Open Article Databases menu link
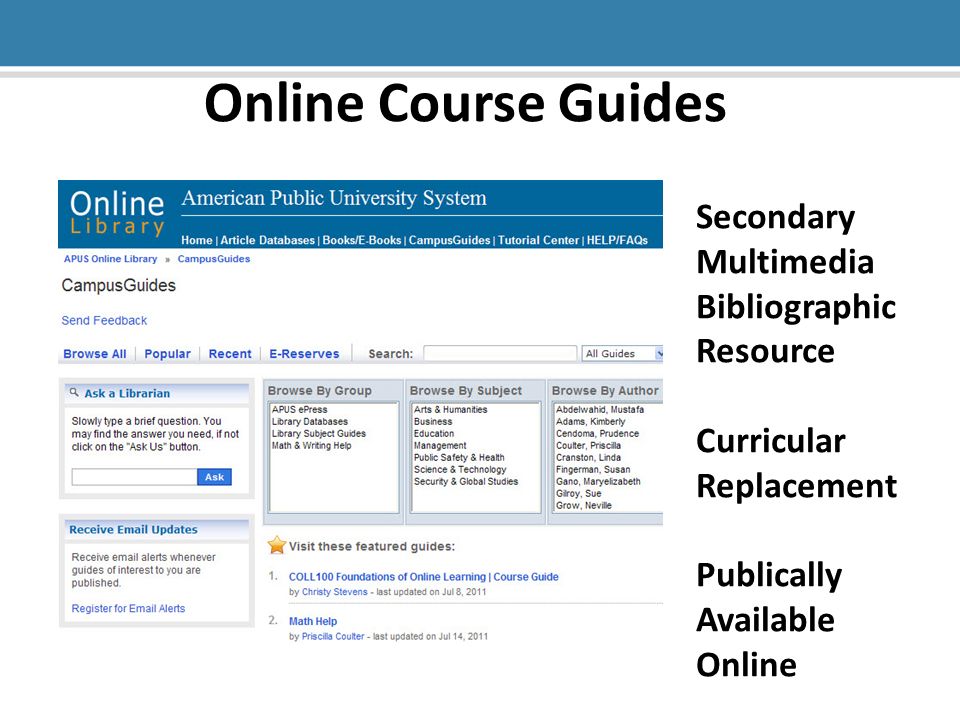Image resolution: width=960 pixels, height=720 pixels. point(268,240)
